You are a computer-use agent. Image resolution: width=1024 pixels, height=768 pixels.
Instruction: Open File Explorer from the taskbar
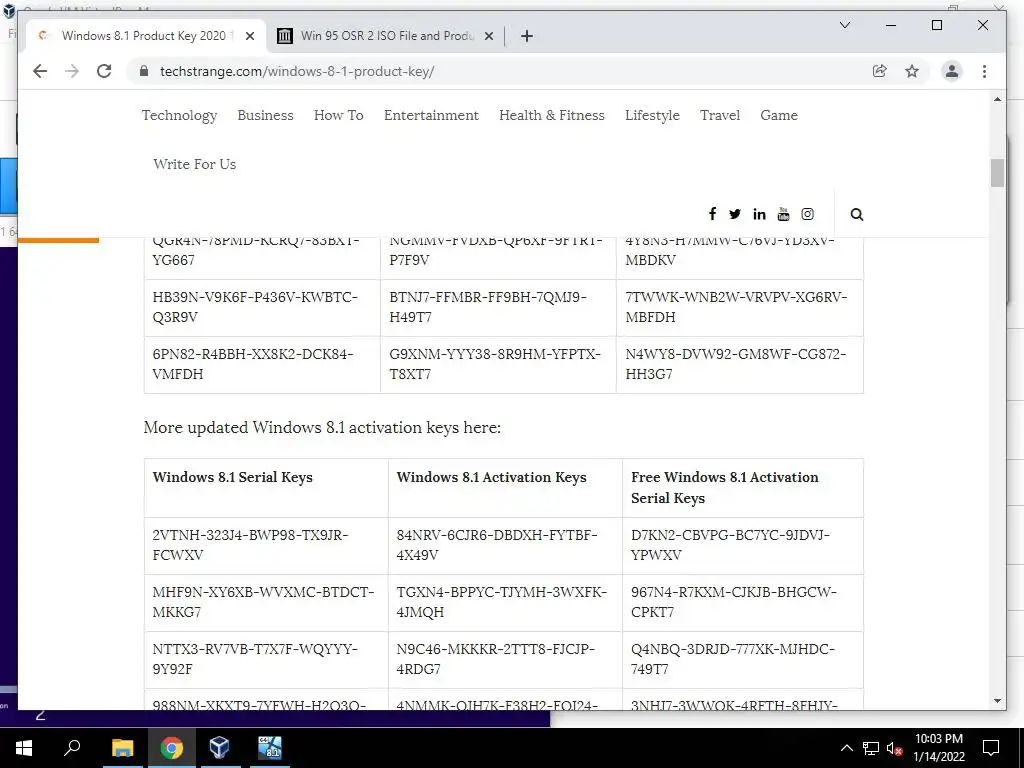pyautogui.click(x=122, y=748)
